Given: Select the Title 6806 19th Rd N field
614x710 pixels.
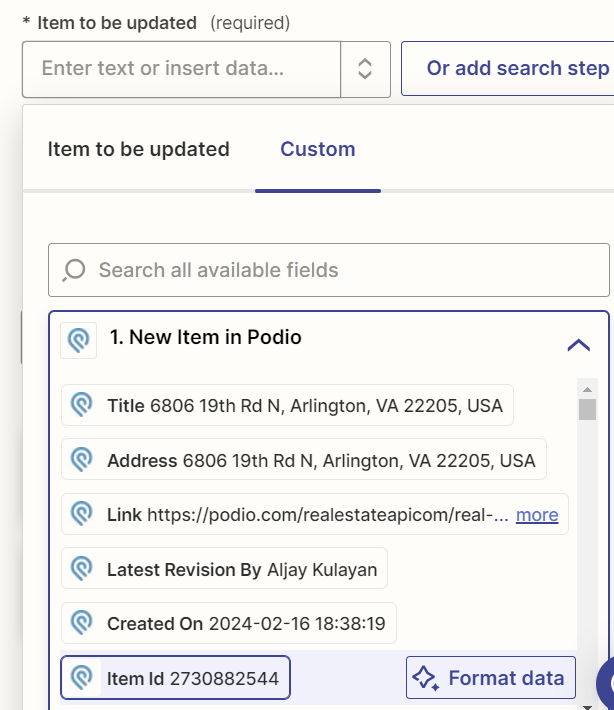Looking at the screenshot, I should click(287, 405).
